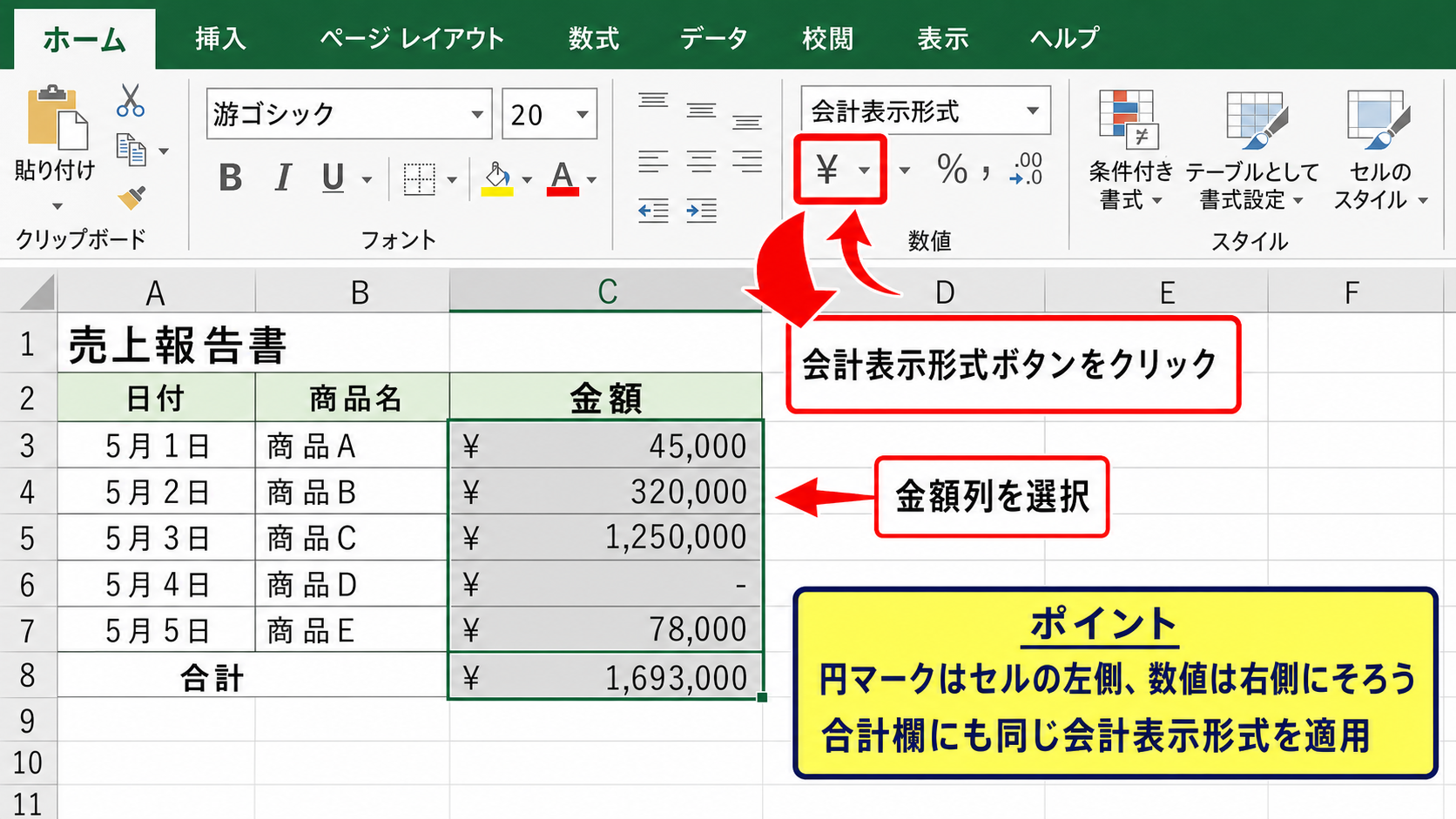1456x819 pixels.
Task: Click the Paste clipboard icon
Action: (57, 117)
